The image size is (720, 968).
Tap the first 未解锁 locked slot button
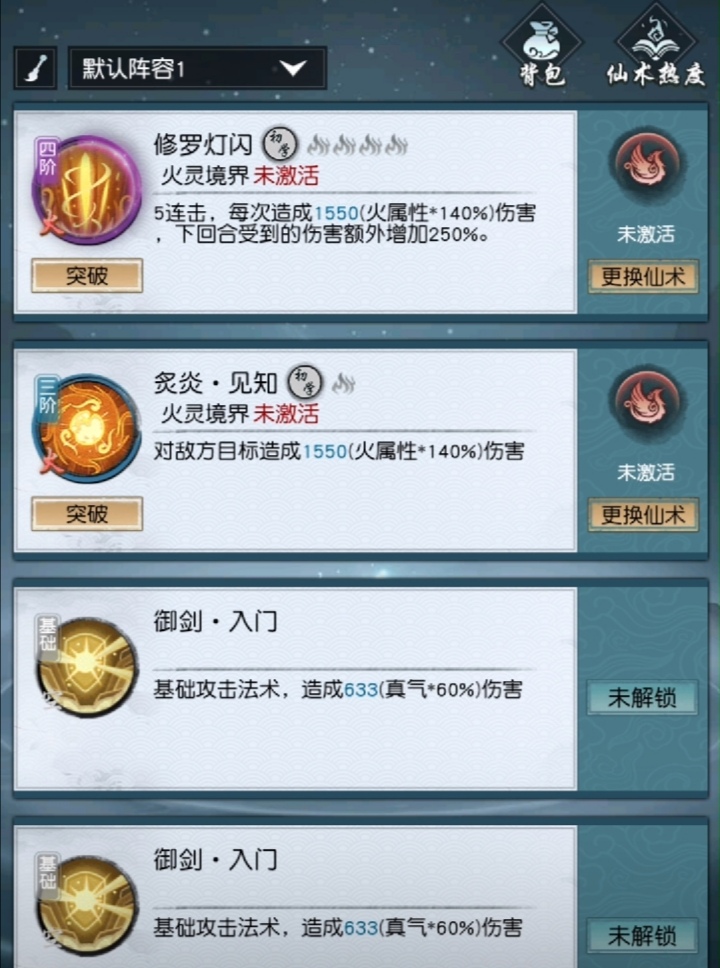coord(642,698)
